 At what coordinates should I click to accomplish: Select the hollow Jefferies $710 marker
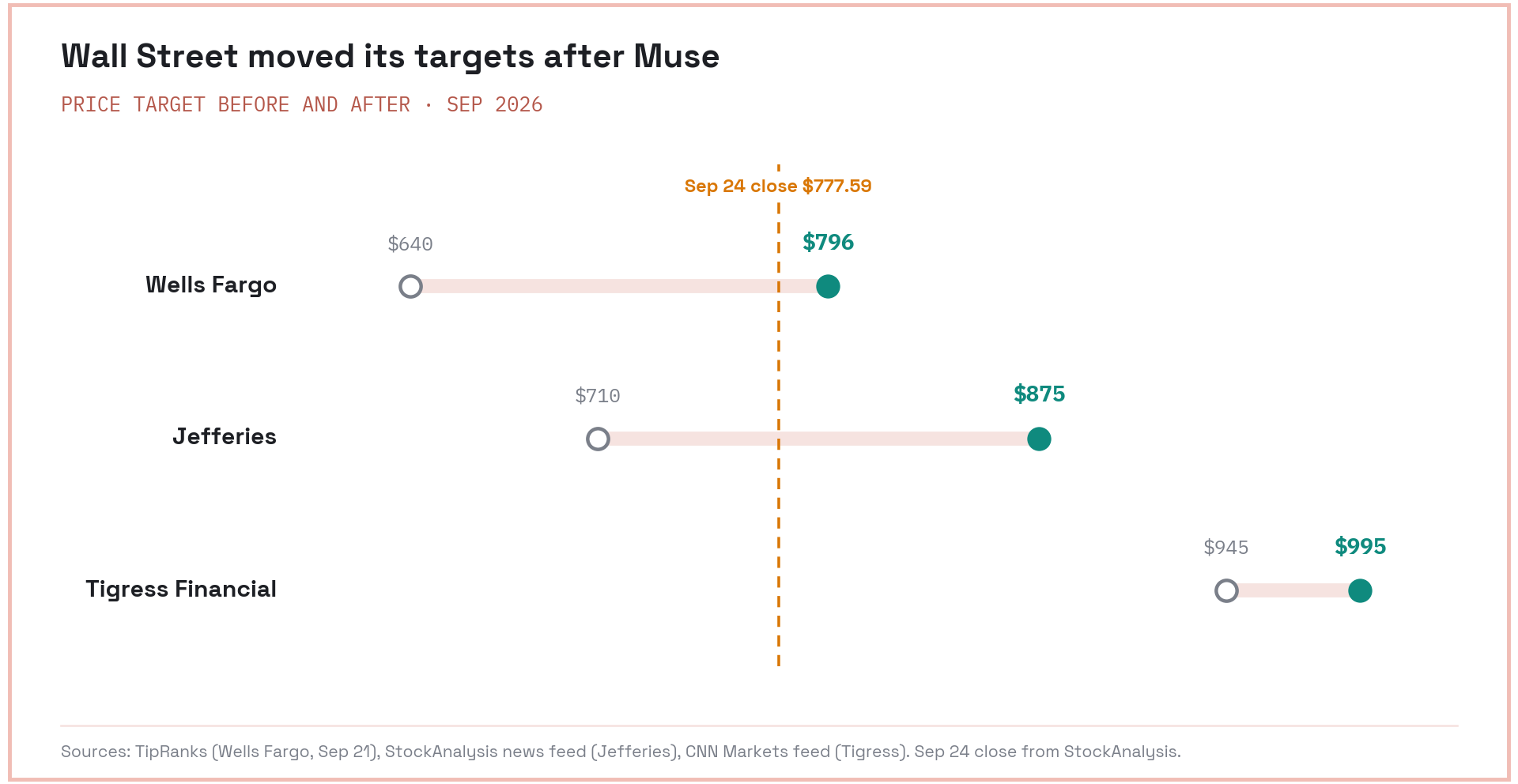click(x=598, y=439)
